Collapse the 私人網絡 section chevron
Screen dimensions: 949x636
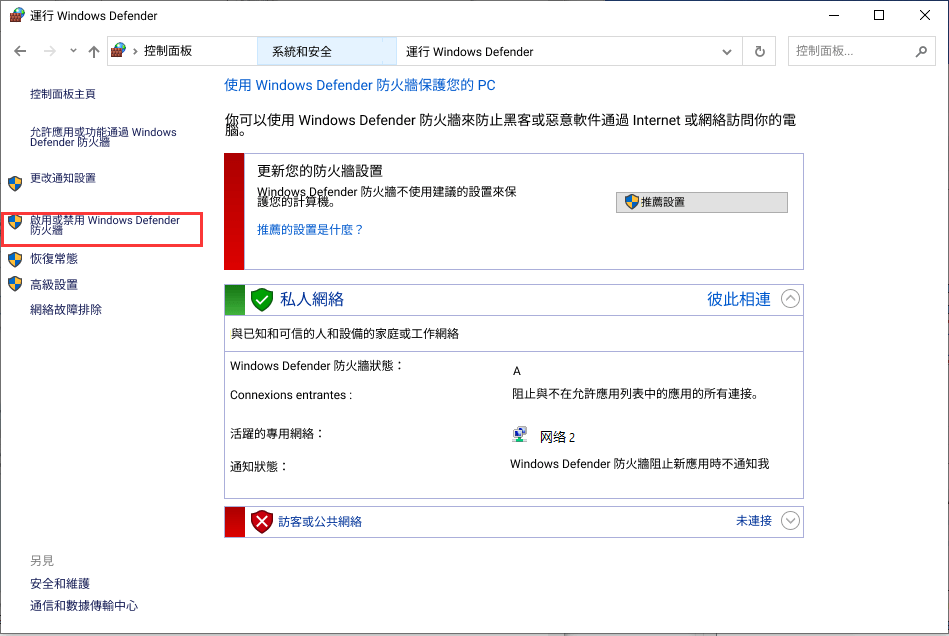point(790,298)
